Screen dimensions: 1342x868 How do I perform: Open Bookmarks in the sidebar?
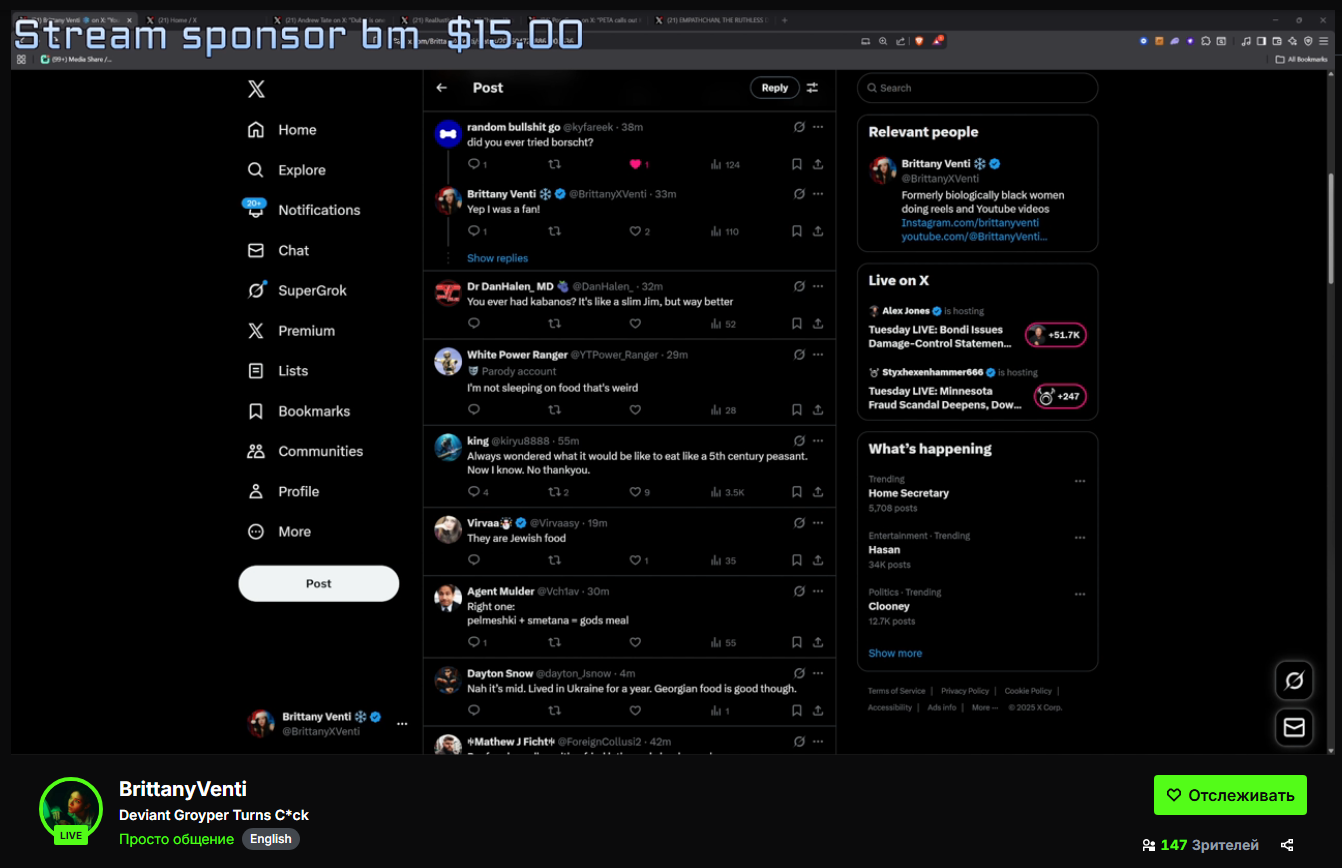(298, 411)
